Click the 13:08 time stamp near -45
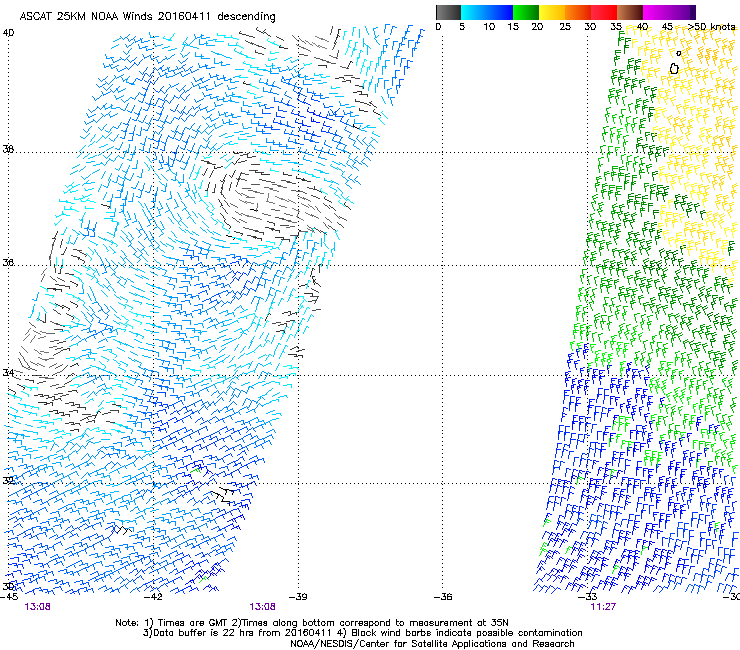The height and width of the screenshot is (650, 740). coord(37,607)
